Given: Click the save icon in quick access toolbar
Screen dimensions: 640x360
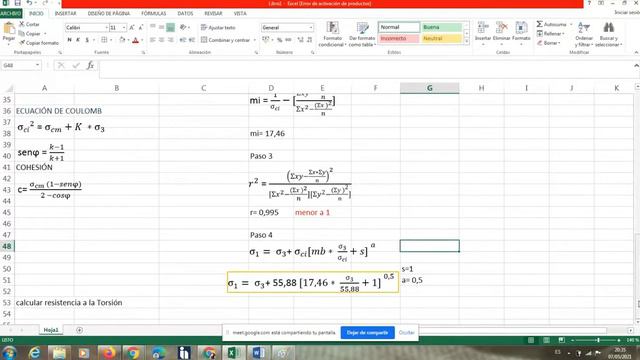Looking at the screenshot, I should click(18, 3).
